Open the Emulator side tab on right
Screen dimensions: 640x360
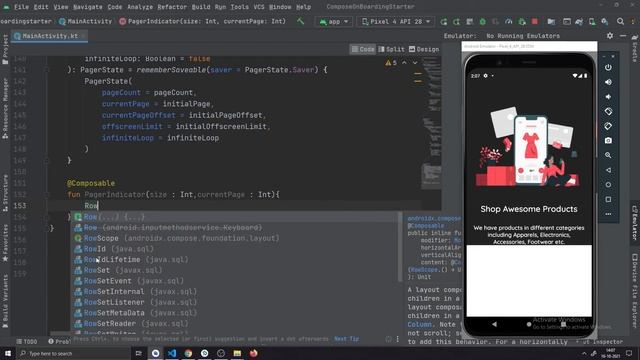tap(635, 223)
